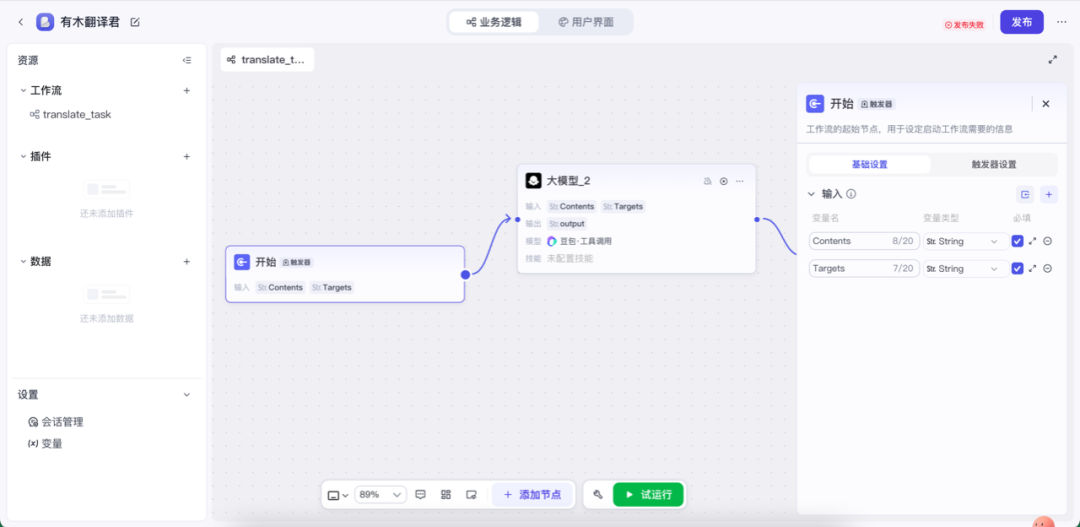Show info tooltip next to 输入
The width and height of the screenshot is (1080, 527).
pyautogui.click(x=851, y=194)
